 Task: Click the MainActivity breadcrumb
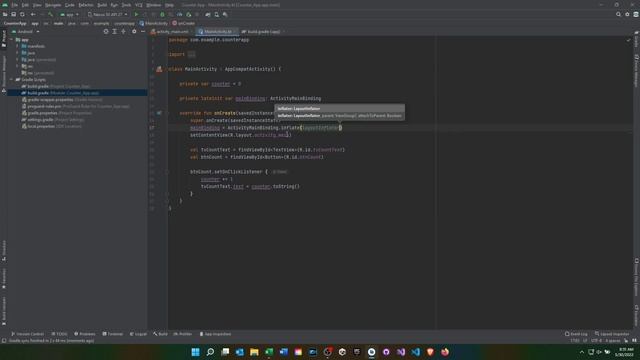click(x=153, y=23)
